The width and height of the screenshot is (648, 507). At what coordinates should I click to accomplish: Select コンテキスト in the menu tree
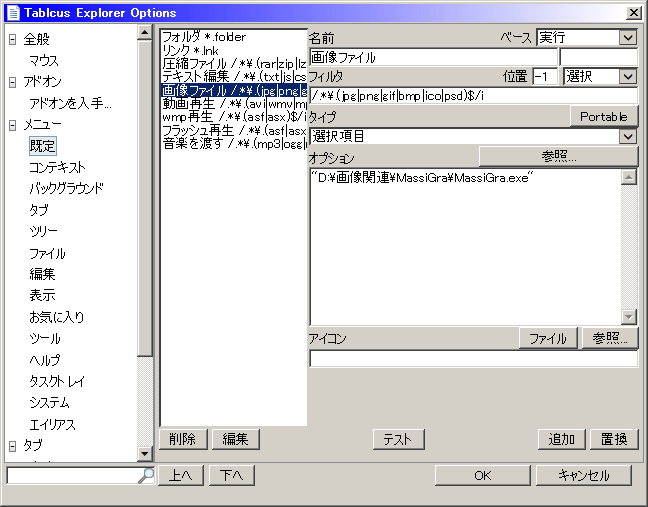point(57,167)
